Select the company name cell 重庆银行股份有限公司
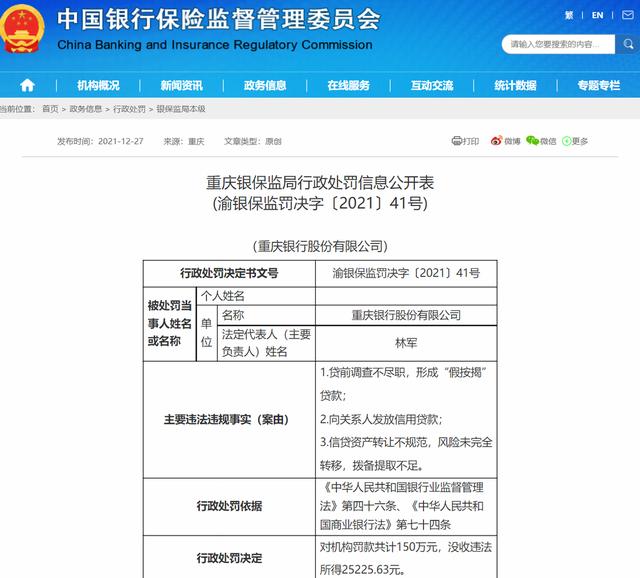 (406, 315)
